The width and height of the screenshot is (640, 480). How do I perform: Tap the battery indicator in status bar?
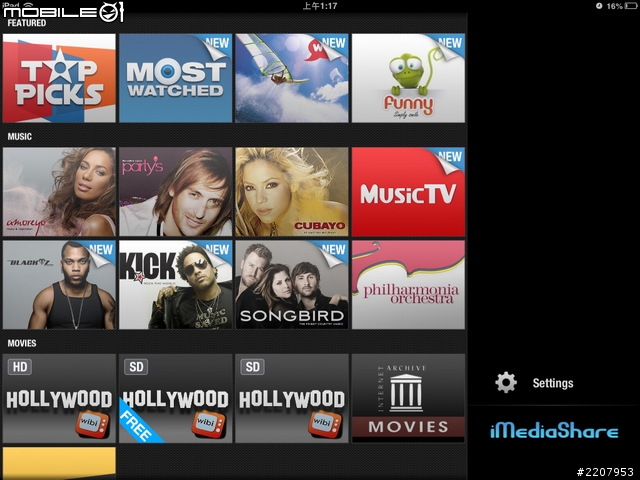coord(630,6)
